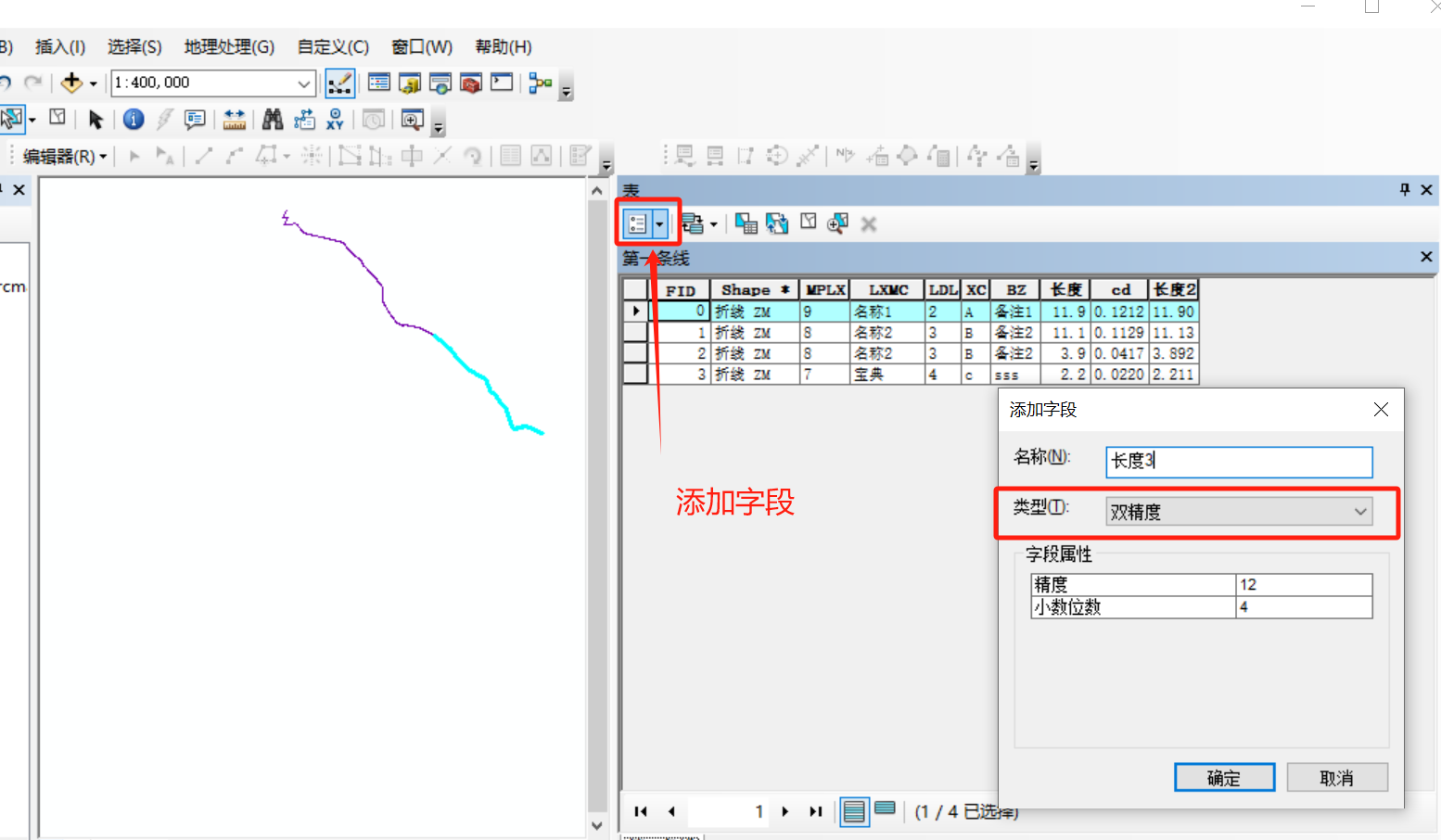
Task: Click the Clear Selected Features icon in the Tools toolbar
Action: [57, 118]
